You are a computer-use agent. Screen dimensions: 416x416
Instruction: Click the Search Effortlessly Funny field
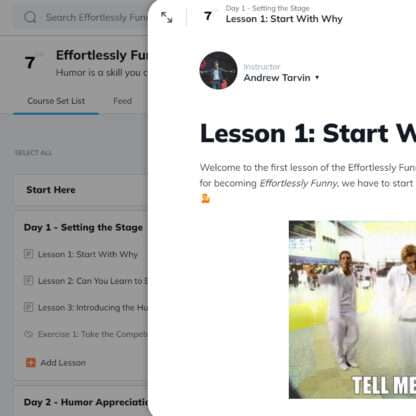[82, 17]
